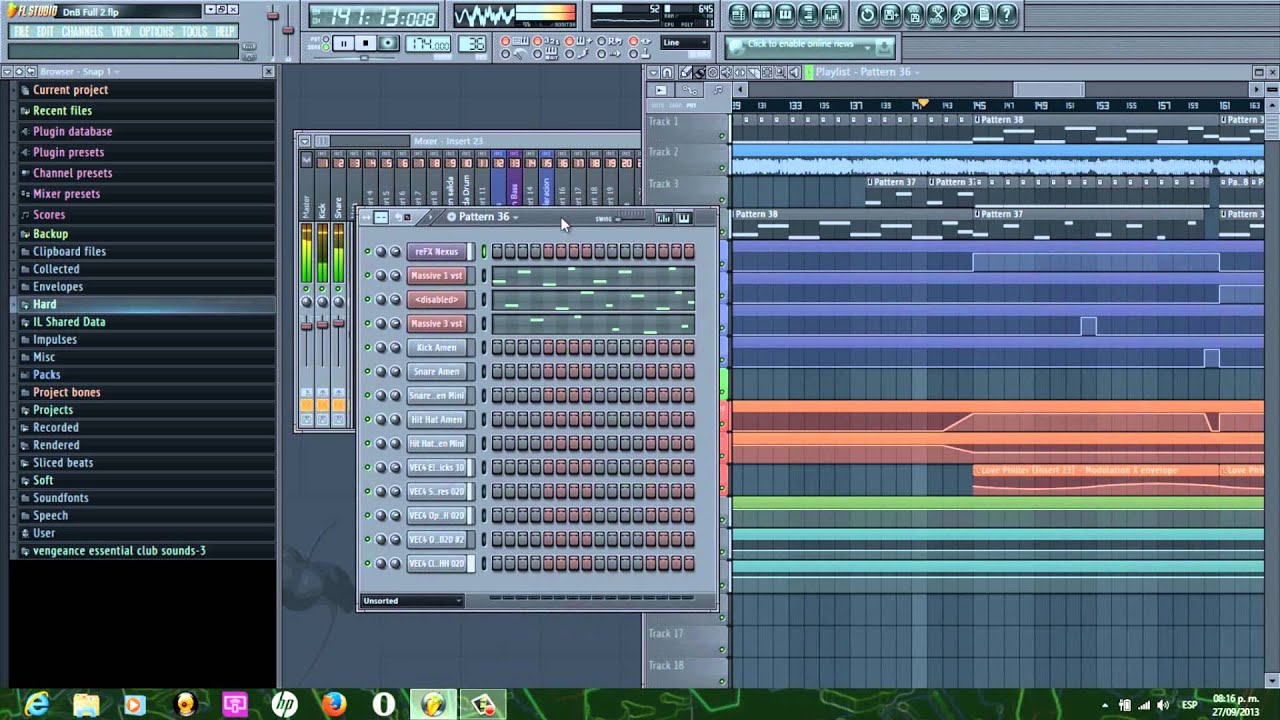Mute Track 1 in the Playlist
Screen dimensions: 1280x720
click(722, 136)
